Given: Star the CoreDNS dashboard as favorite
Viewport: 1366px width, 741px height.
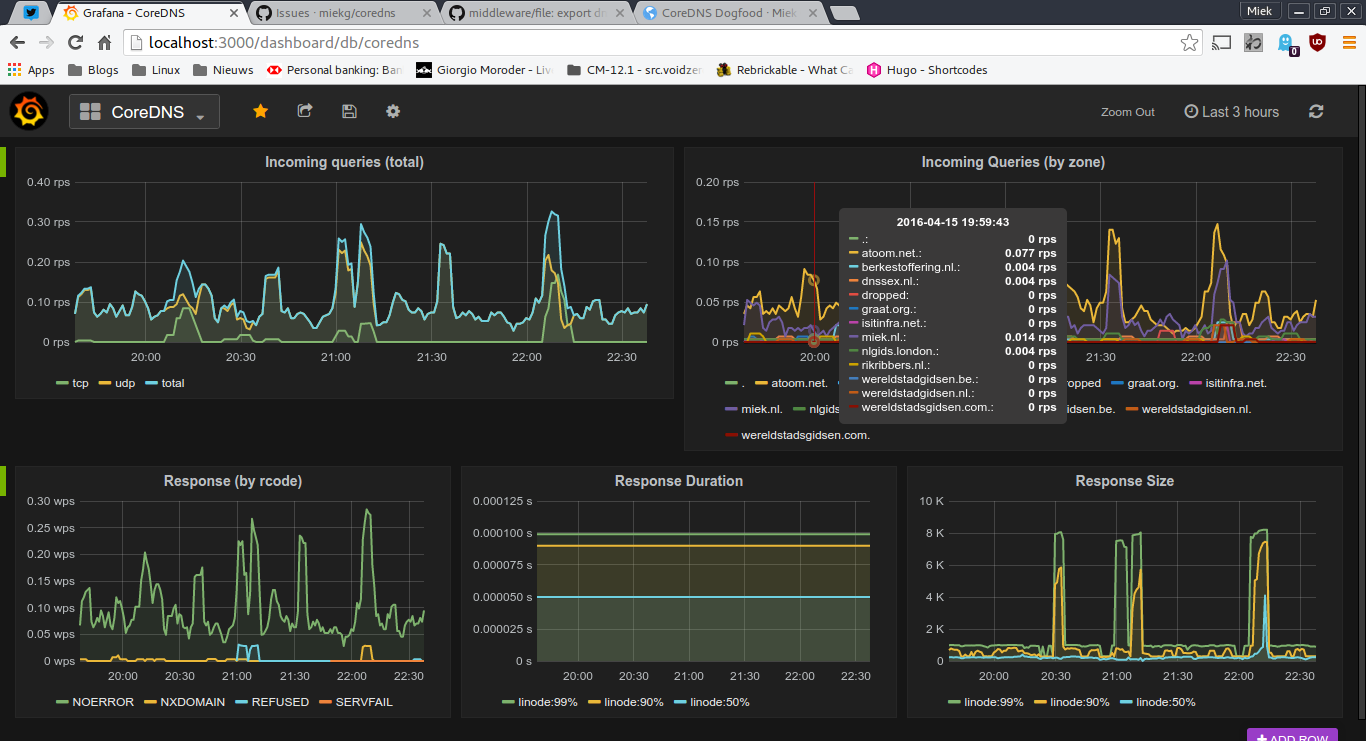Looking at the screenshot, I should pyautogui.click(x=260, y=111).
